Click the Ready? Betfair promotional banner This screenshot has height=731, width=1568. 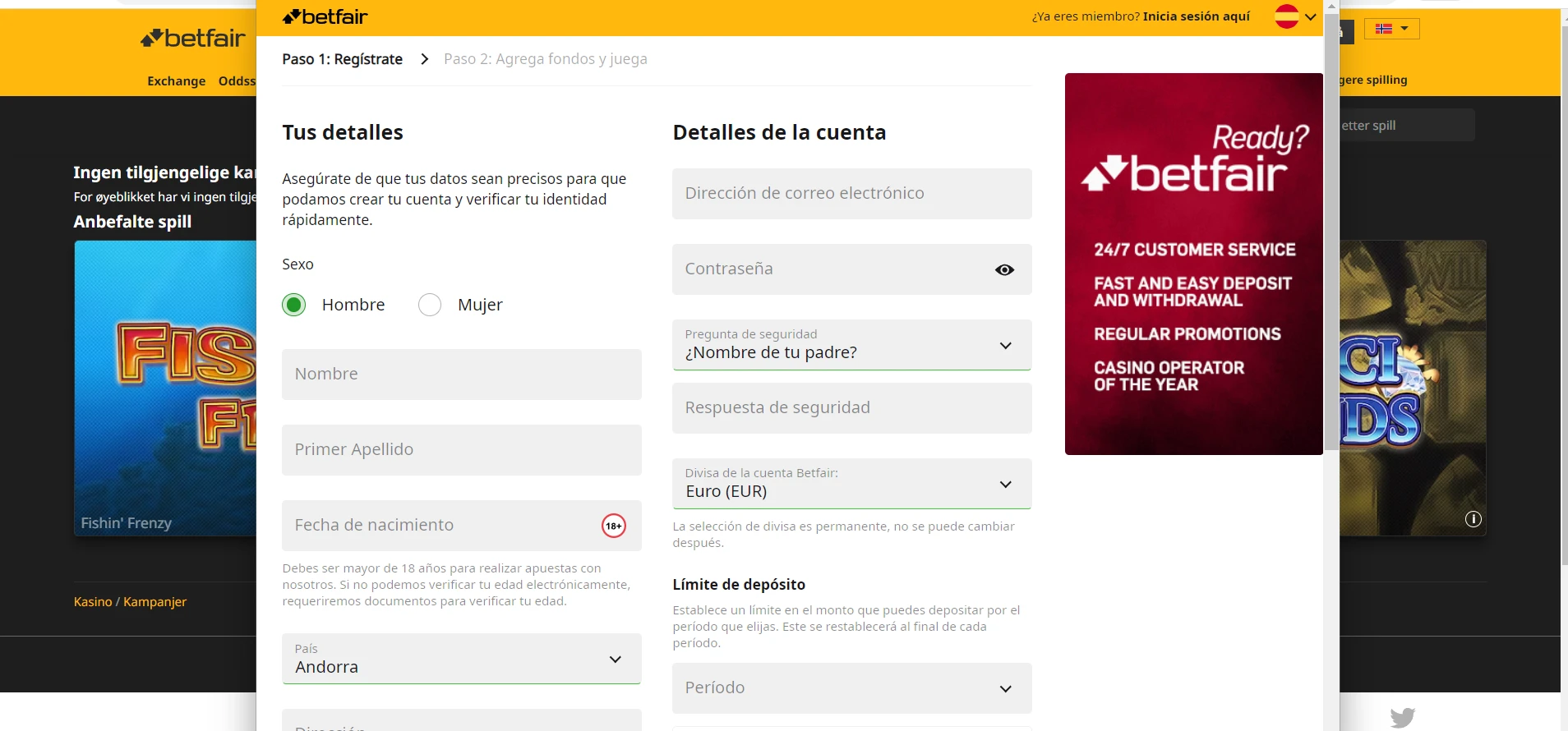pos(1193,264)
